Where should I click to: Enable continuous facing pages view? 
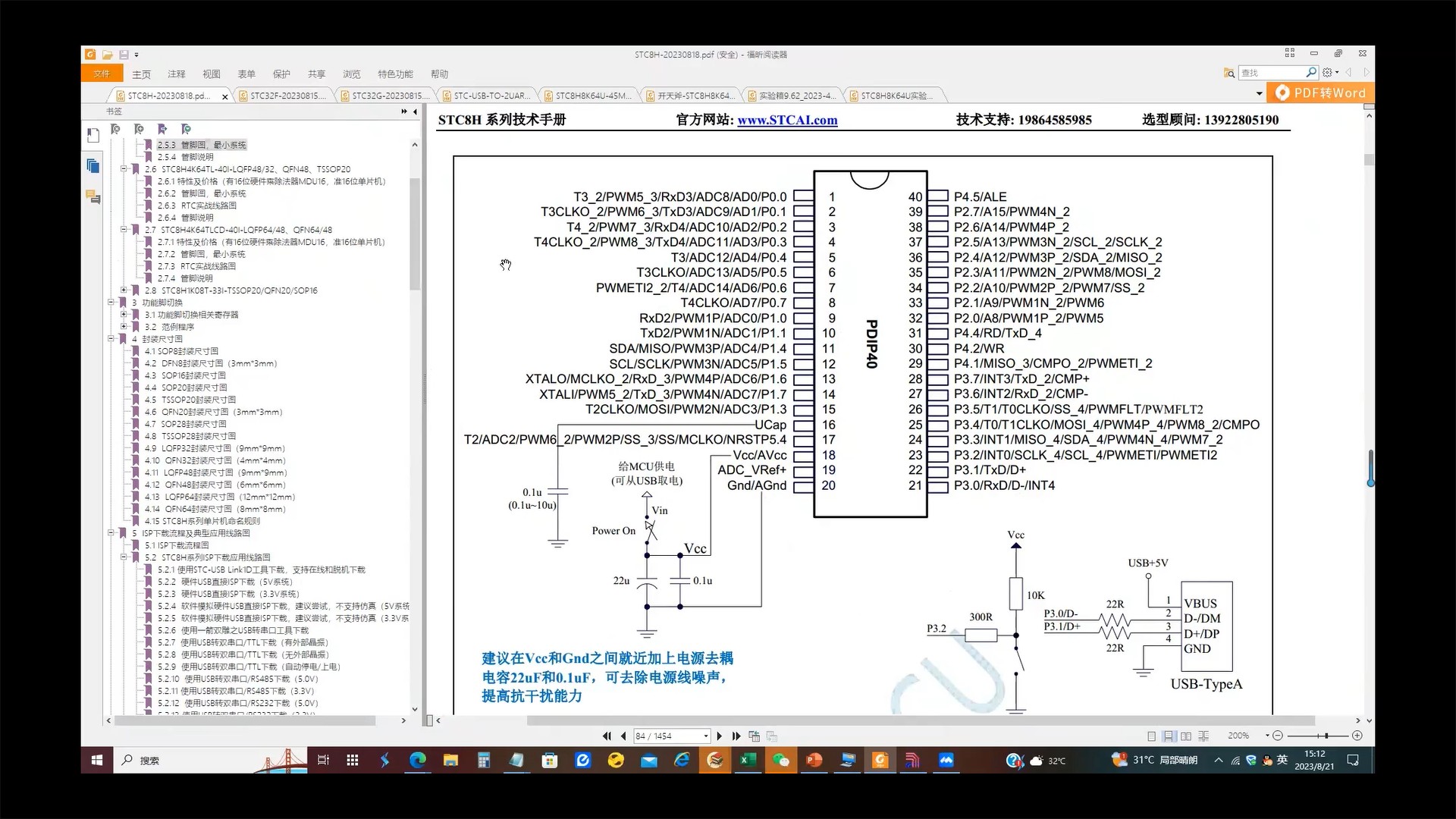tap(1203, 736)
